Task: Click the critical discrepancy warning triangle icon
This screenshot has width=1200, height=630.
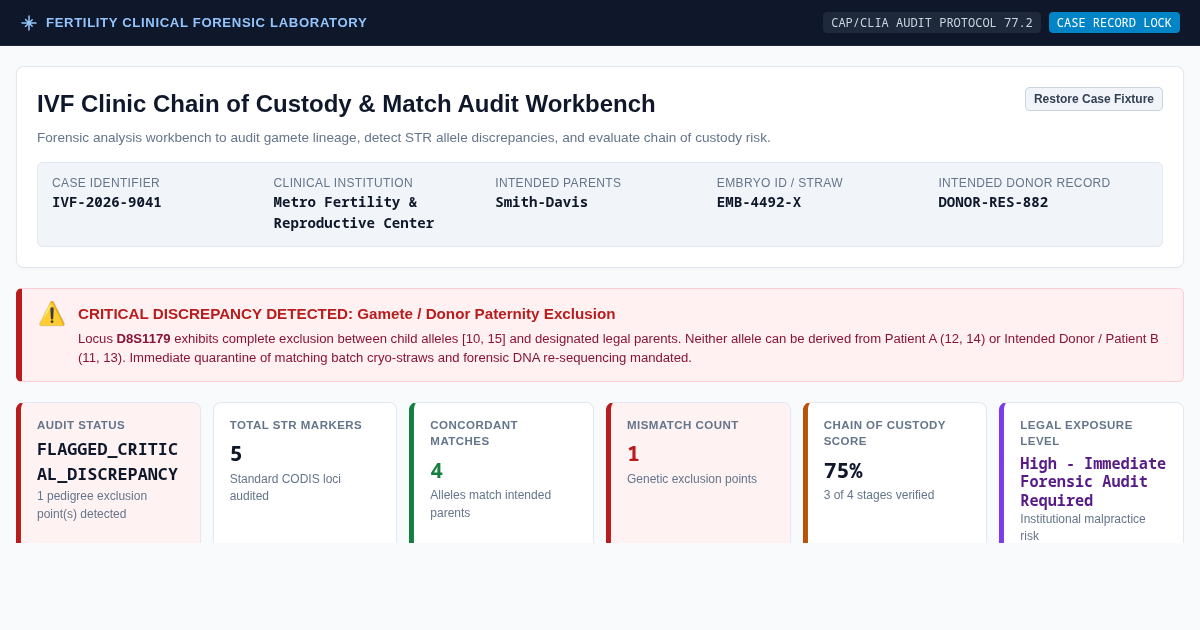Action: [52, 314]
